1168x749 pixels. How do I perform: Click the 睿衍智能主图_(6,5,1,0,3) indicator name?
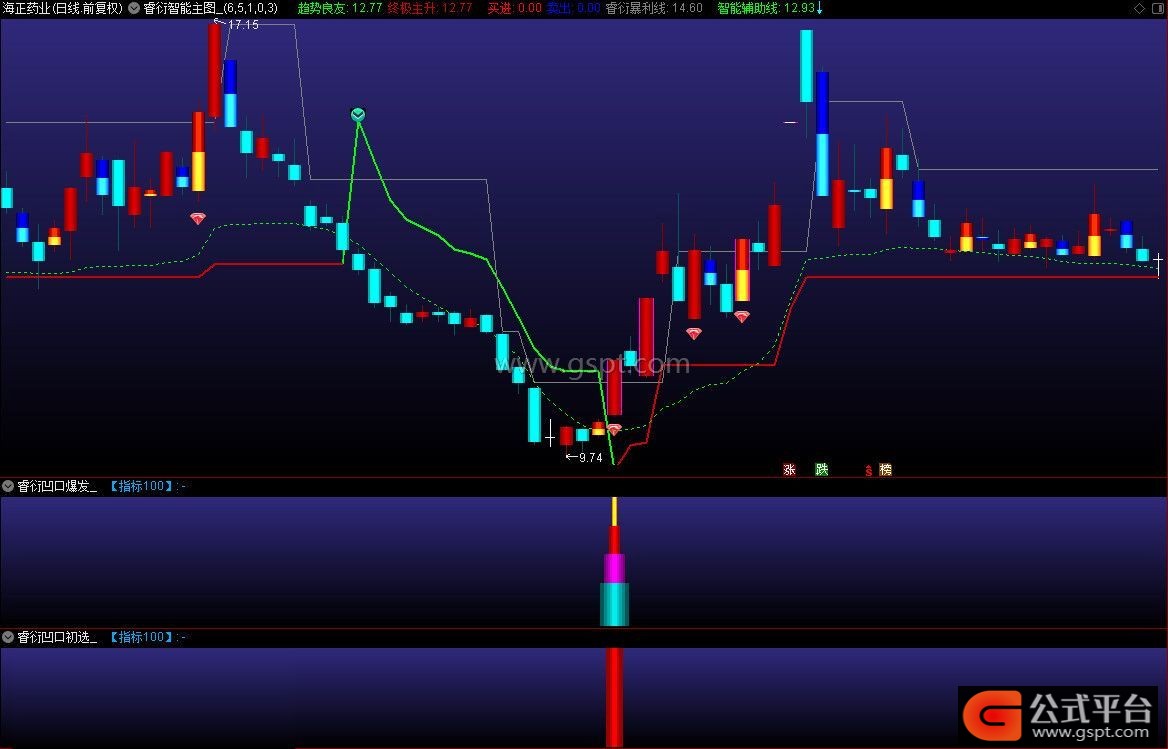coord(210,8)
